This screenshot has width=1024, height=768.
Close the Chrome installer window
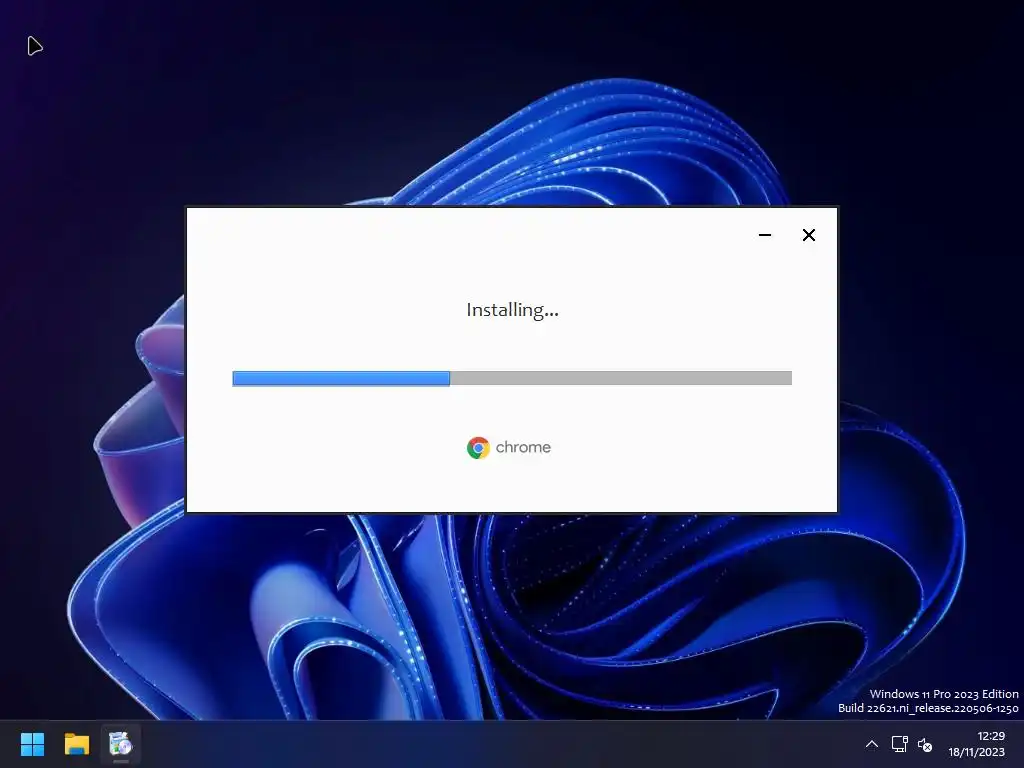click(x=808, y=235)
